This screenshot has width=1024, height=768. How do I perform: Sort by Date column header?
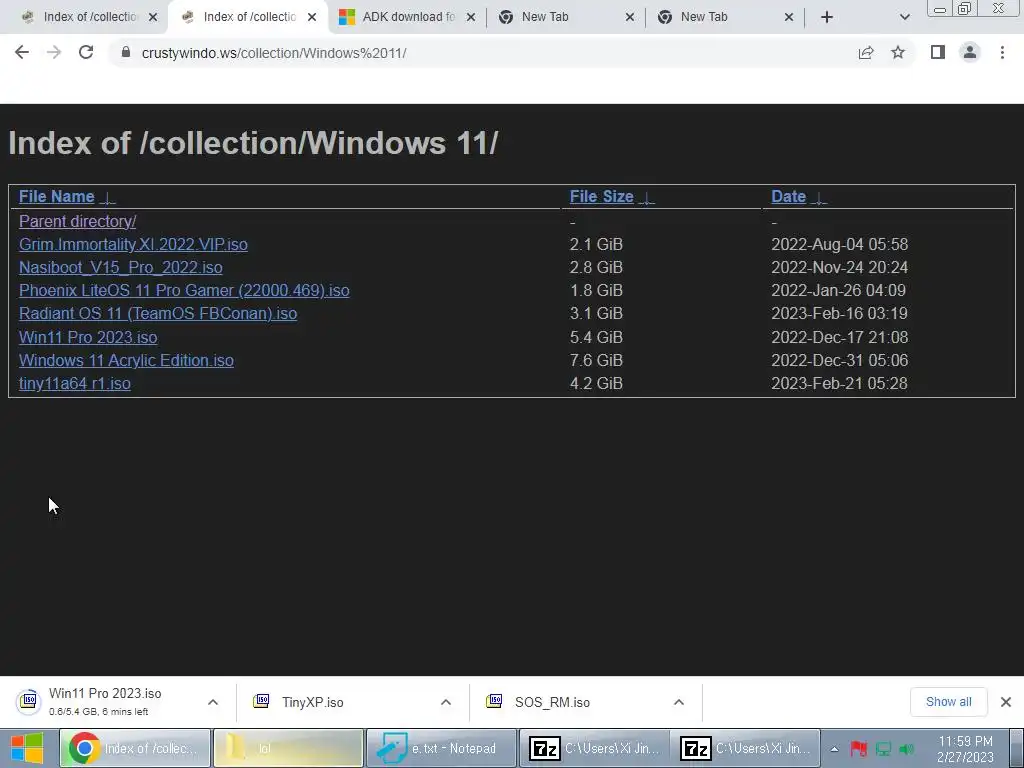tap(788, 197)
